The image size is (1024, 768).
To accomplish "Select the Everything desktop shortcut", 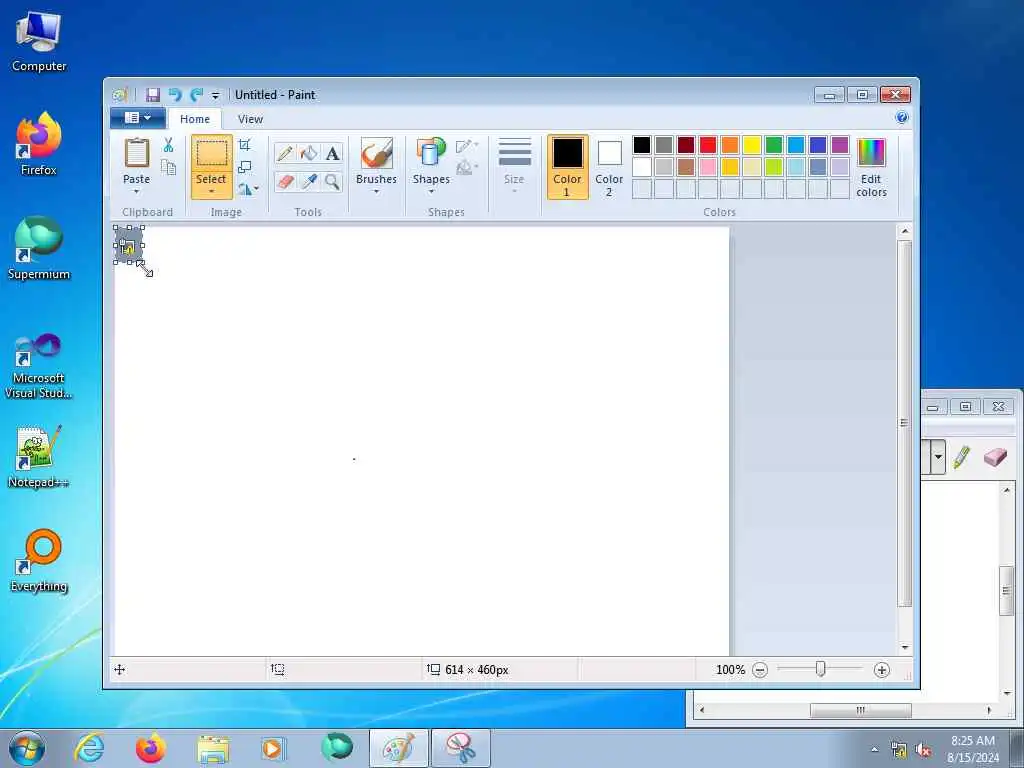I will point(39,562).
